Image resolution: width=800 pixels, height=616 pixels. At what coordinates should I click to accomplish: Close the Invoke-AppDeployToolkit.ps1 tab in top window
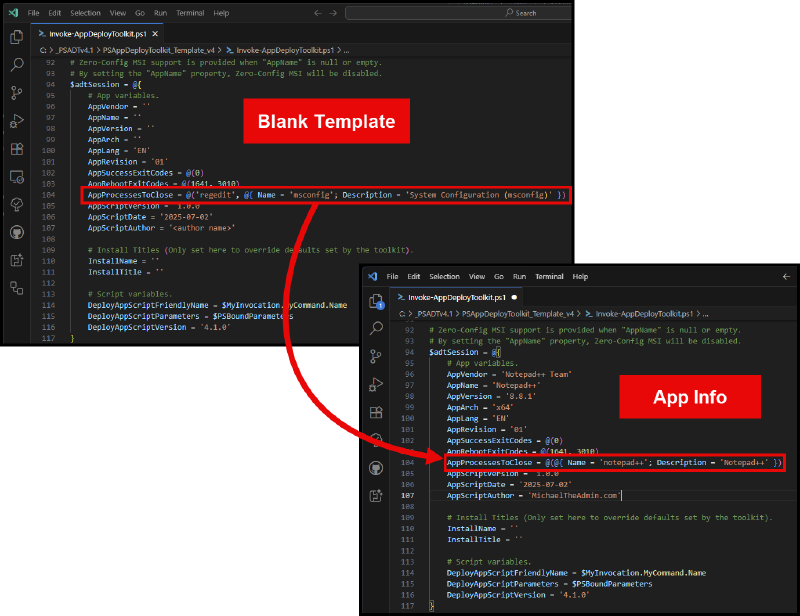[155, 33]
